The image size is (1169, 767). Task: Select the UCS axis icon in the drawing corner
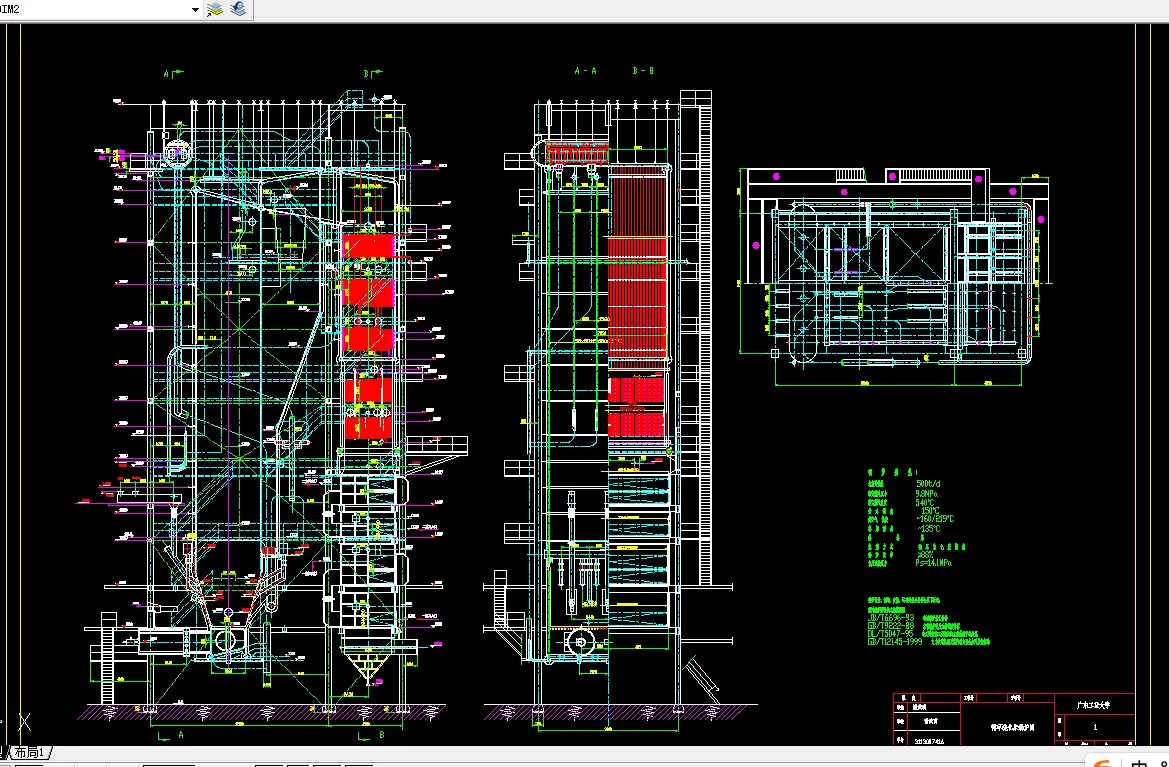tap(24, 722)
